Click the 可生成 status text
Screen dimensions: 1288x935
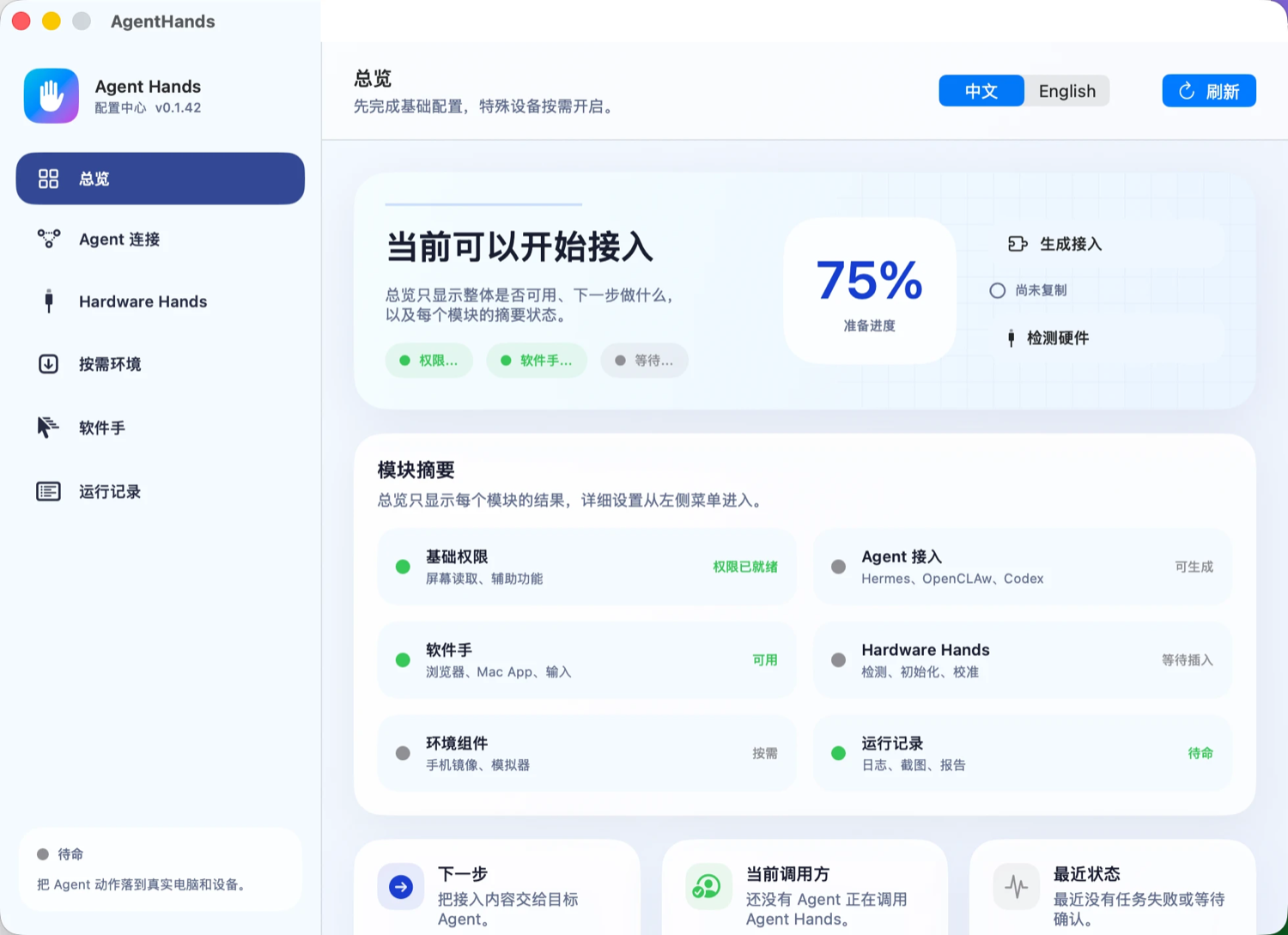(1194, 567)
